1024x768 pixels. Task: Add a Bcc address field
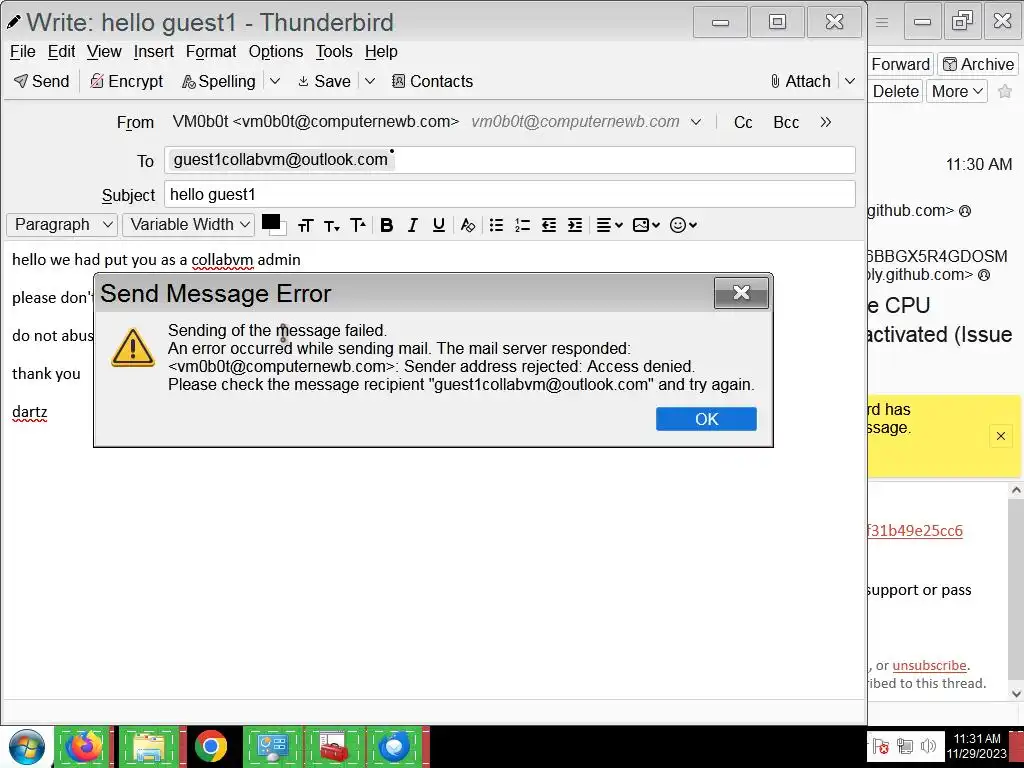point(786,122)
